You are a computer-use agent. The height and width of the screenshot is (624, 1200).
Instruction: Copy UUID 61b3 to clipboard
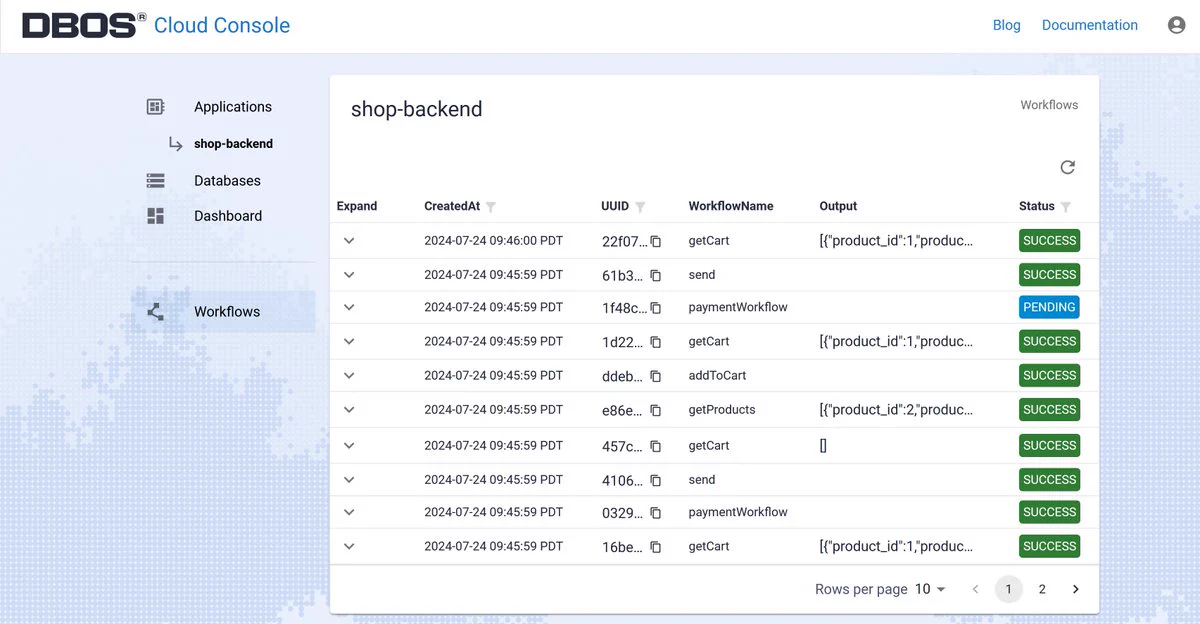tap(656, 275)
